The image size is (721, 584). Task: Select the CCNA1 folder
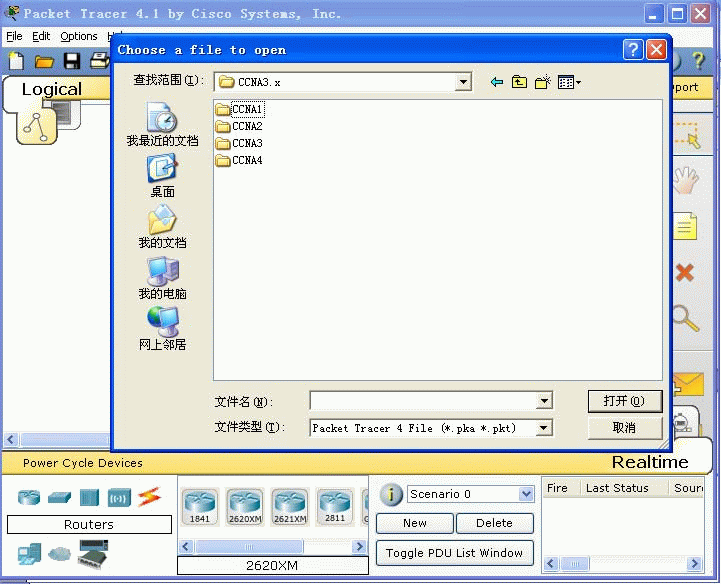[x=240, y=109]
